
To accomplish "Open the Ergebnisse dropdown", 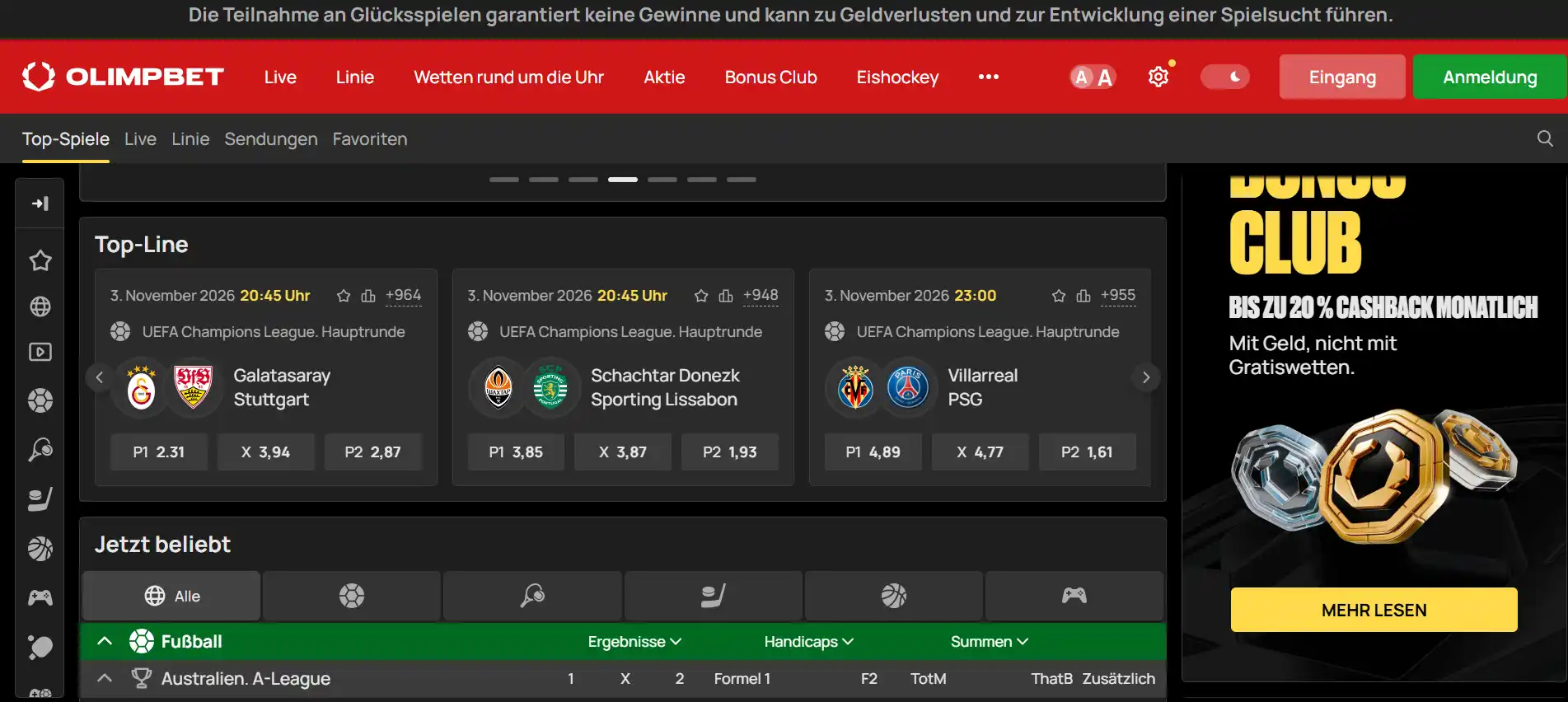I will tap(634, 642).
